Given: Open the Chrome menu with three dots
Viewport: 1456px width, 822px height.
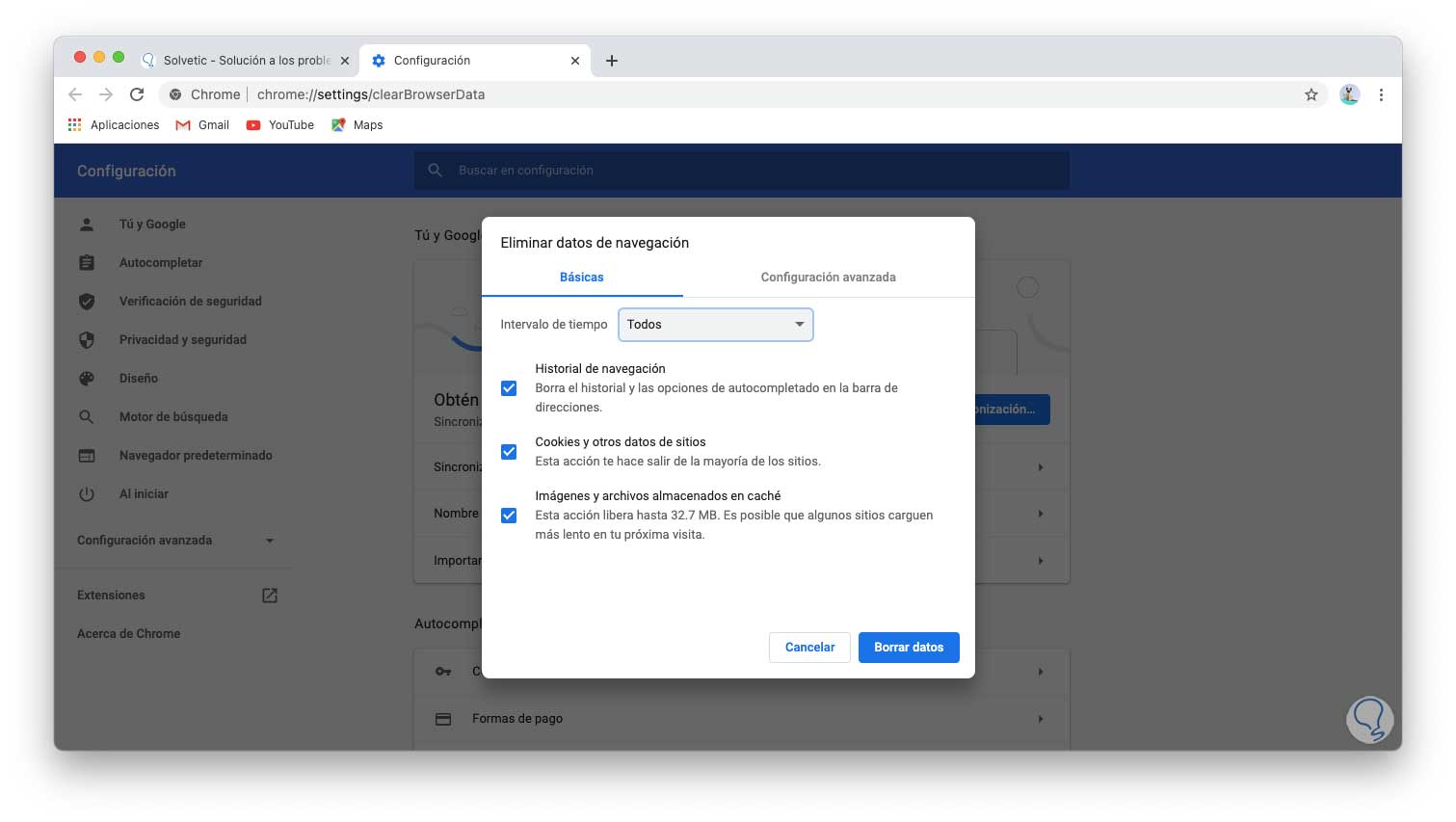Looking at the screenshot, I should coord(1381,94).
